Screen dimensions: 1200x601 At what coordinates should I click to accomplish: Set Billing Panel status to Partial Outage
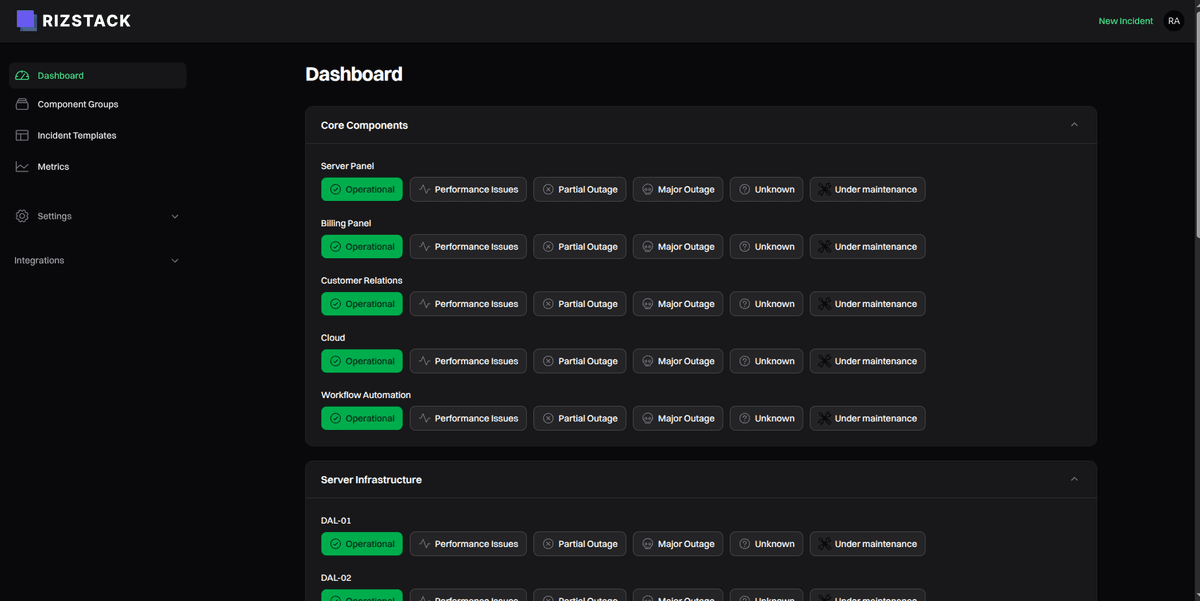pyautogui.click(x=579, y=246)
